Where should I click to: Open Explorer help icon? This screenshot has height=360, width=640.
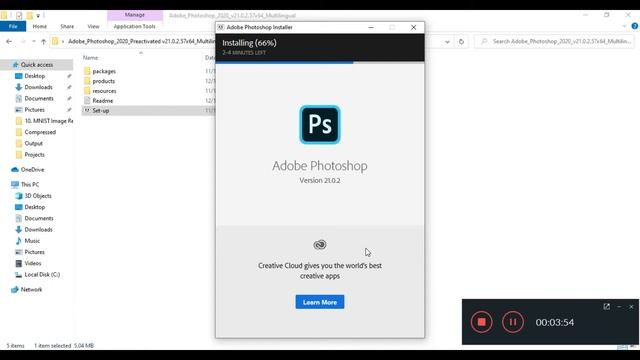[635, 26]
